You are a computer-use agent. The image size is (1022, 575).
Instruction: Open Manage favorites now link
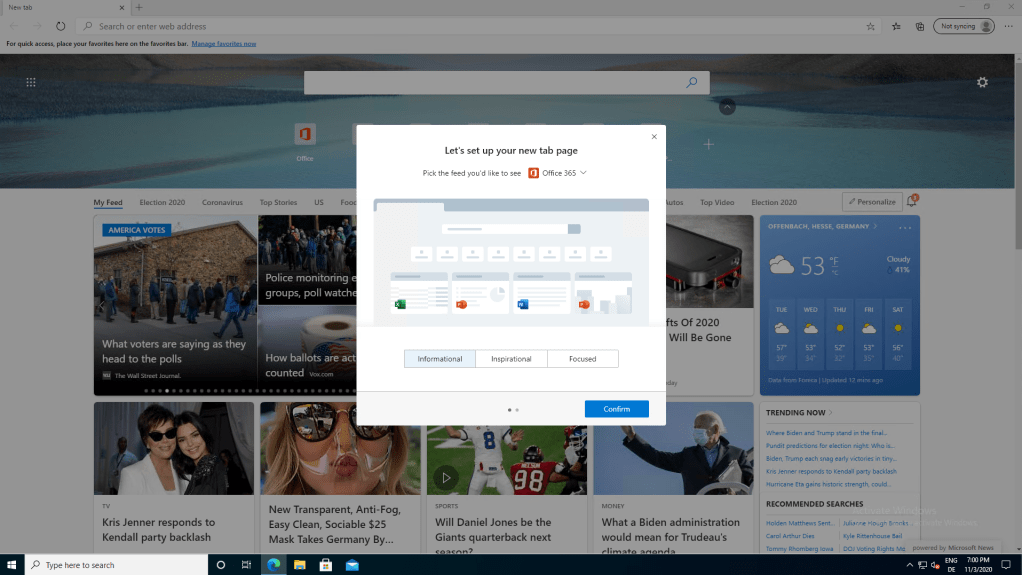(x=224, y=44)
